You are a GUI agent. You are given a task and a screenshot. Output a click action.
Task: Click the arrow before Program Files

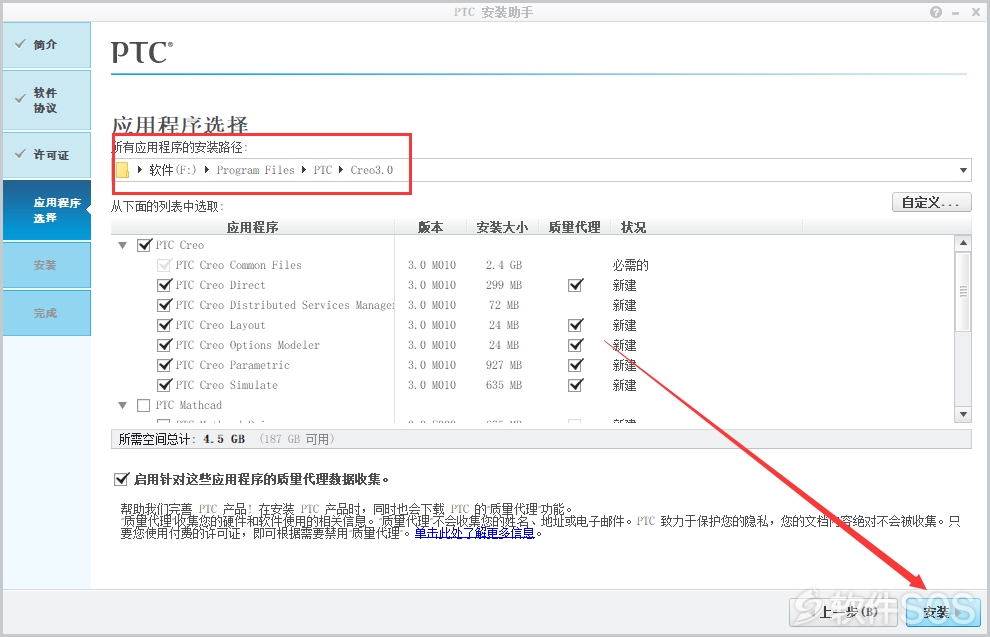click(x=206, y=169)
